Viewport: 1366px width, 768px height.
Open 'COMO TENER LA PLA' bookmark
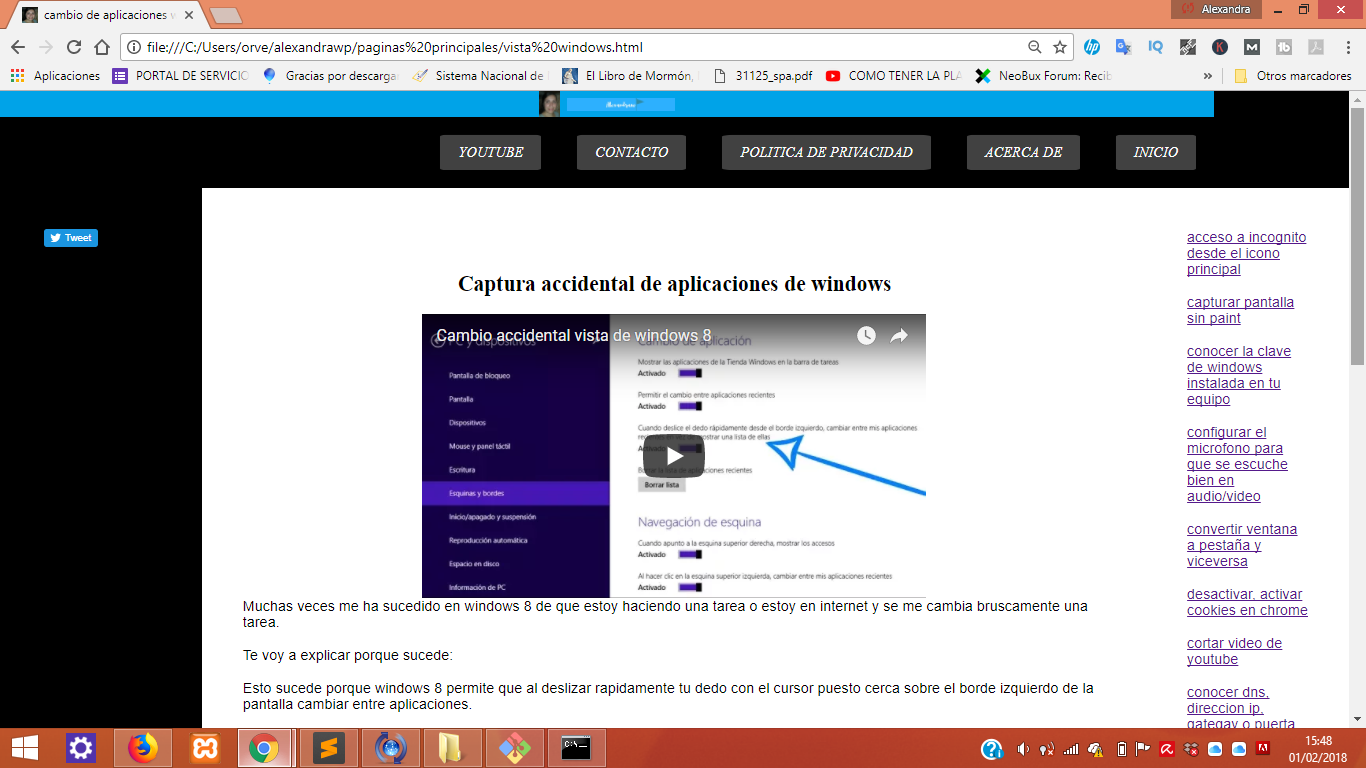coord(895,75)
